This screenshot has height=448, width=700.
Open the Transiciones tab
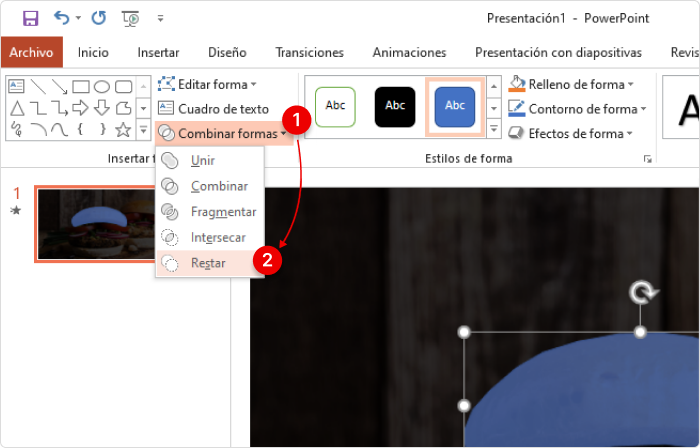click(x=309, y=52)
